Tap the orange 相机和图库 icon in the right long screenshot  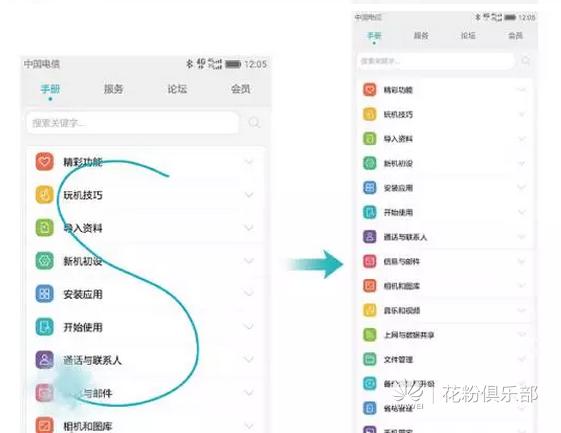tap(370, 286)
